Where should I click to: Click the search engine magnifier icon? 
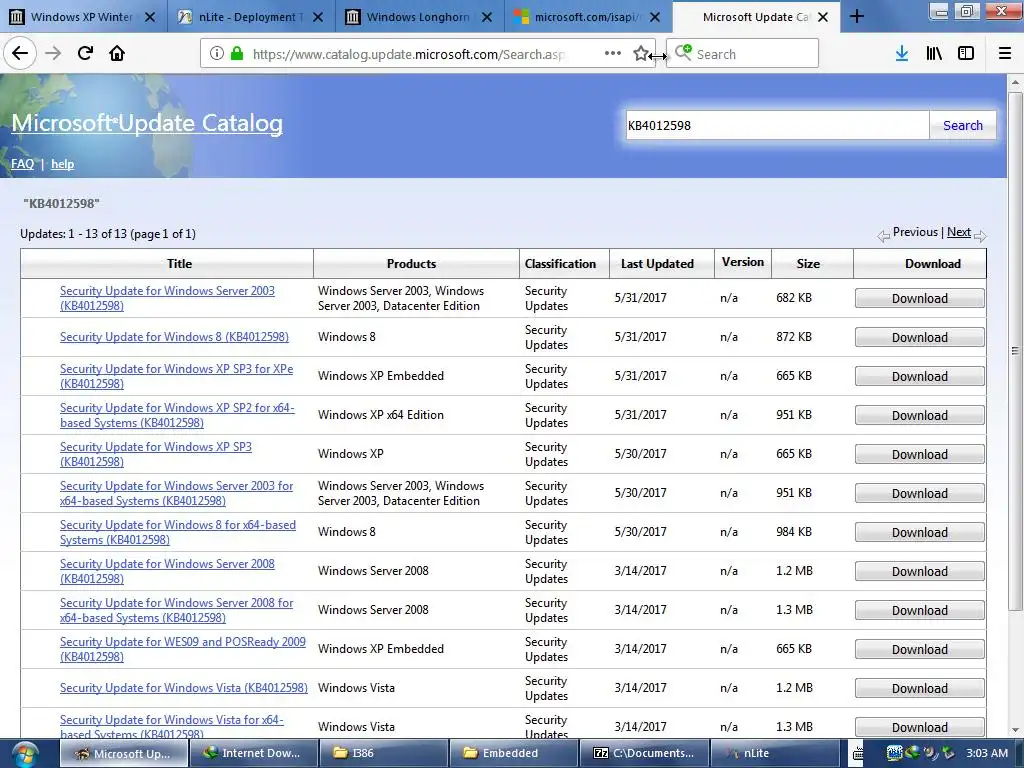683,53
